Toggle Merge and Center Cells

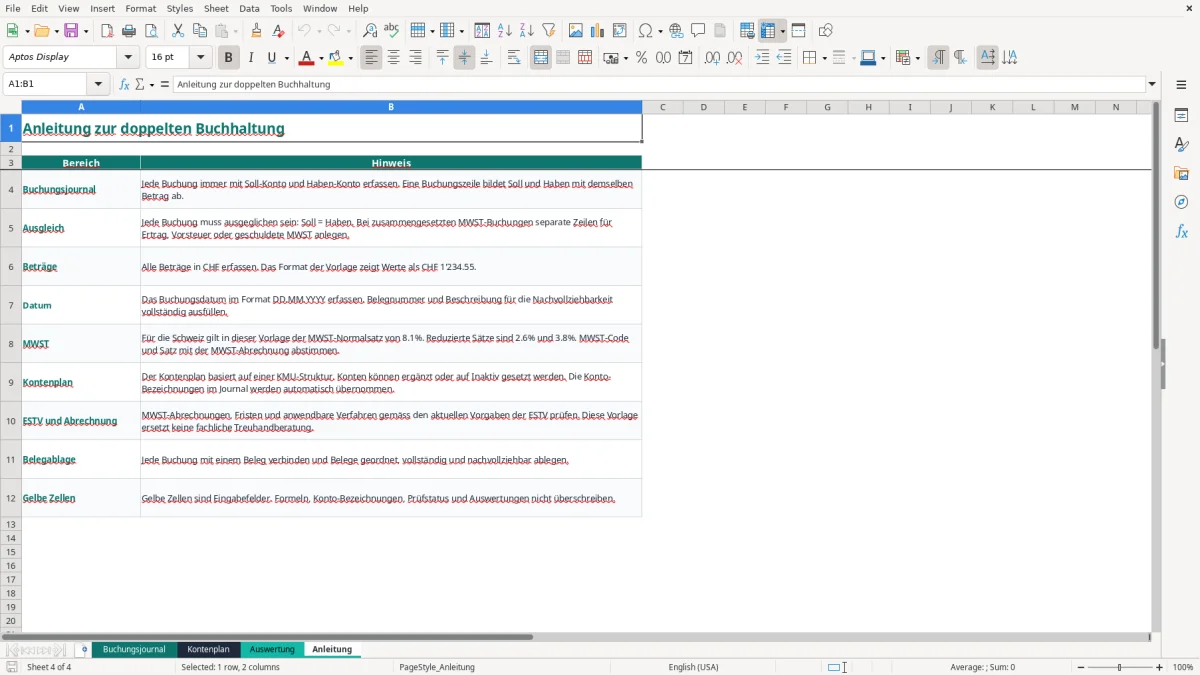coord(541,58)
